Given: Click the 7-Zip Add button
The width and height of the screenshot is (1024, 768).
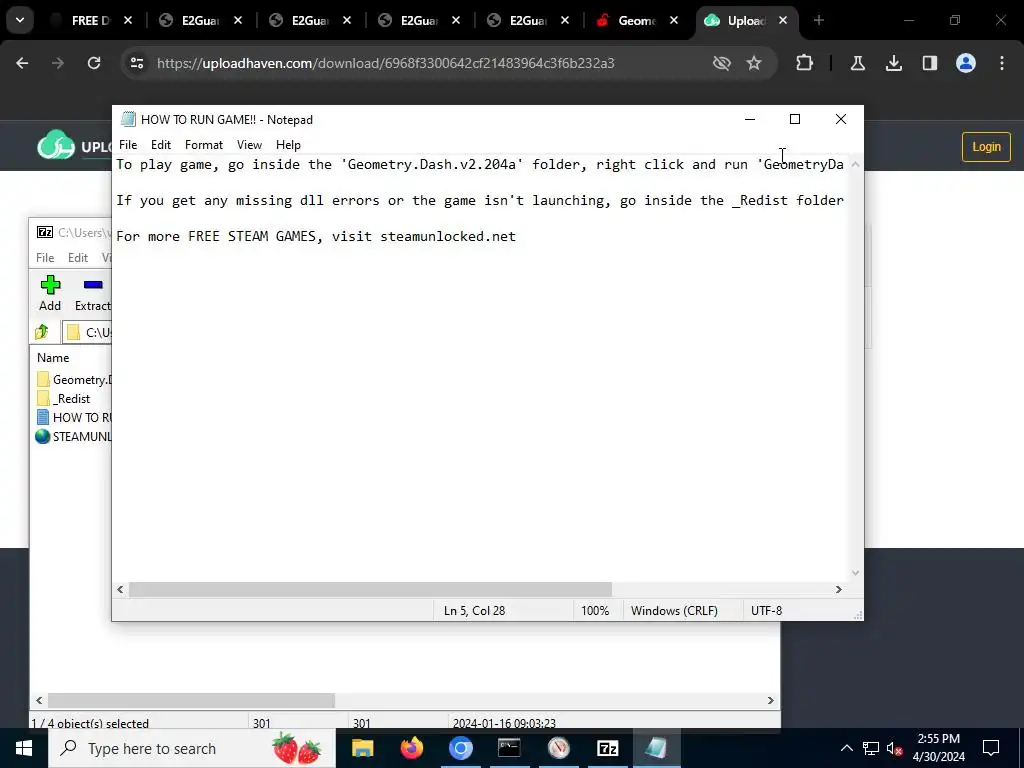Looking at the screenshot, I should pos(50,293).
